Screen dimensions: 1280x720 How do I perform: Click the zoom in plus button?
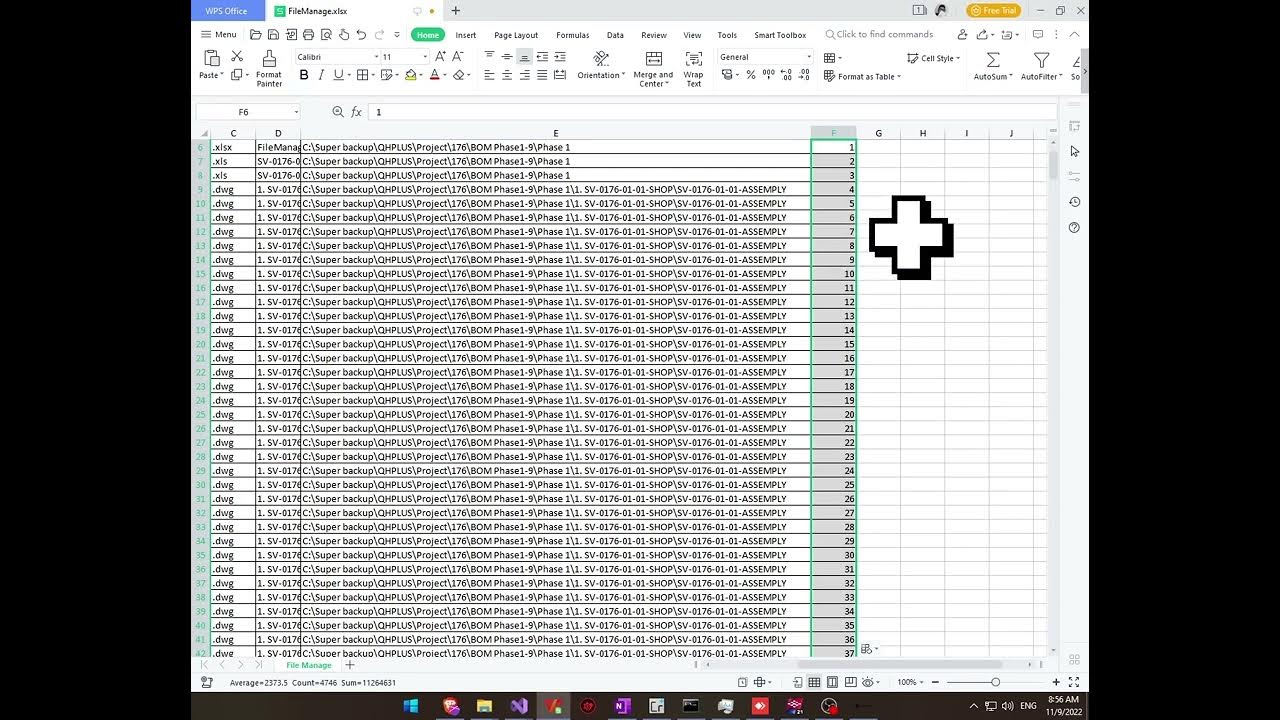pyautogui.click(x=1056, y=682)
